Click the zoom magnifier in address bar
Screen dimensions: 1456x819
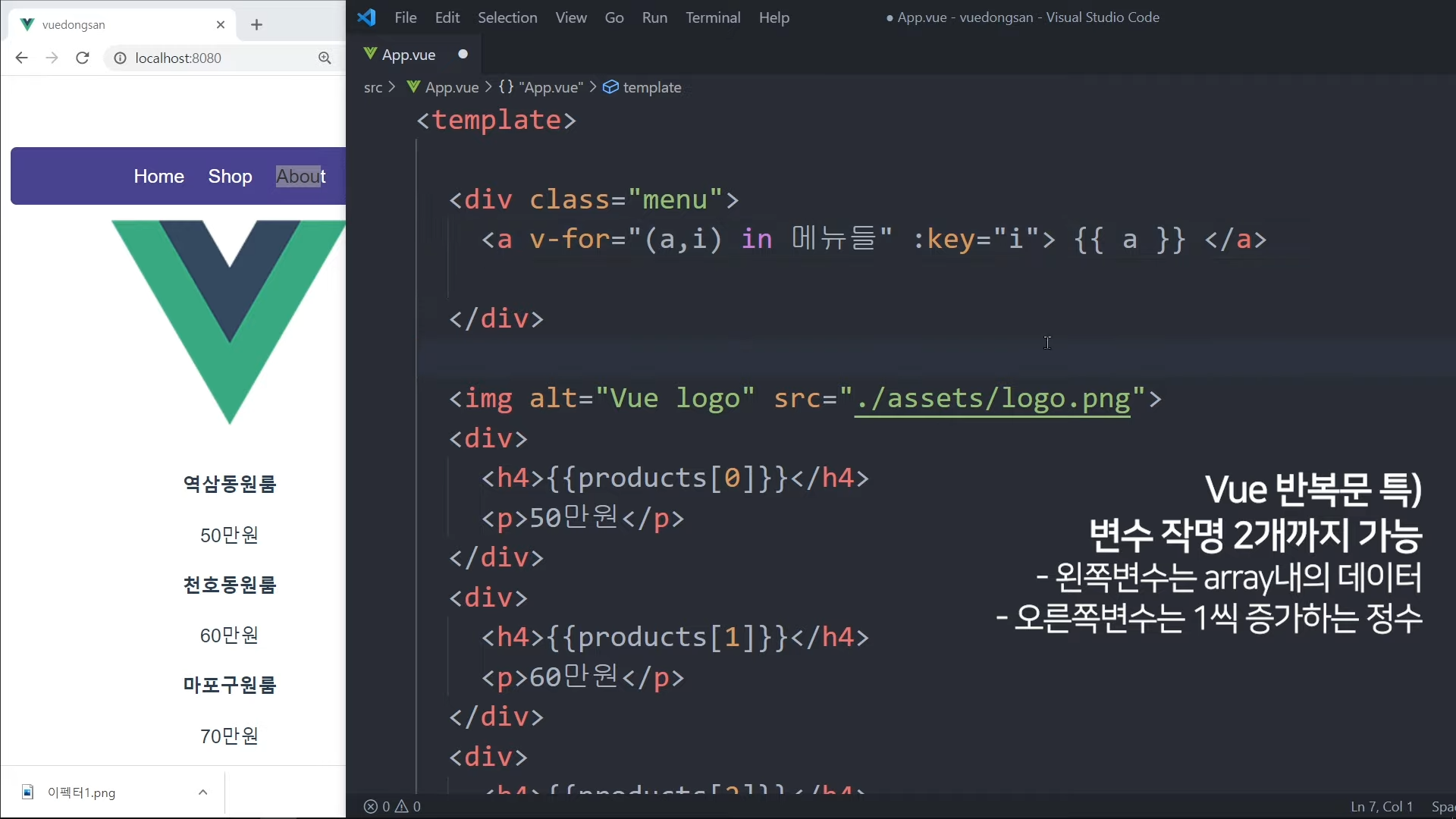click(x=325, y=58)
